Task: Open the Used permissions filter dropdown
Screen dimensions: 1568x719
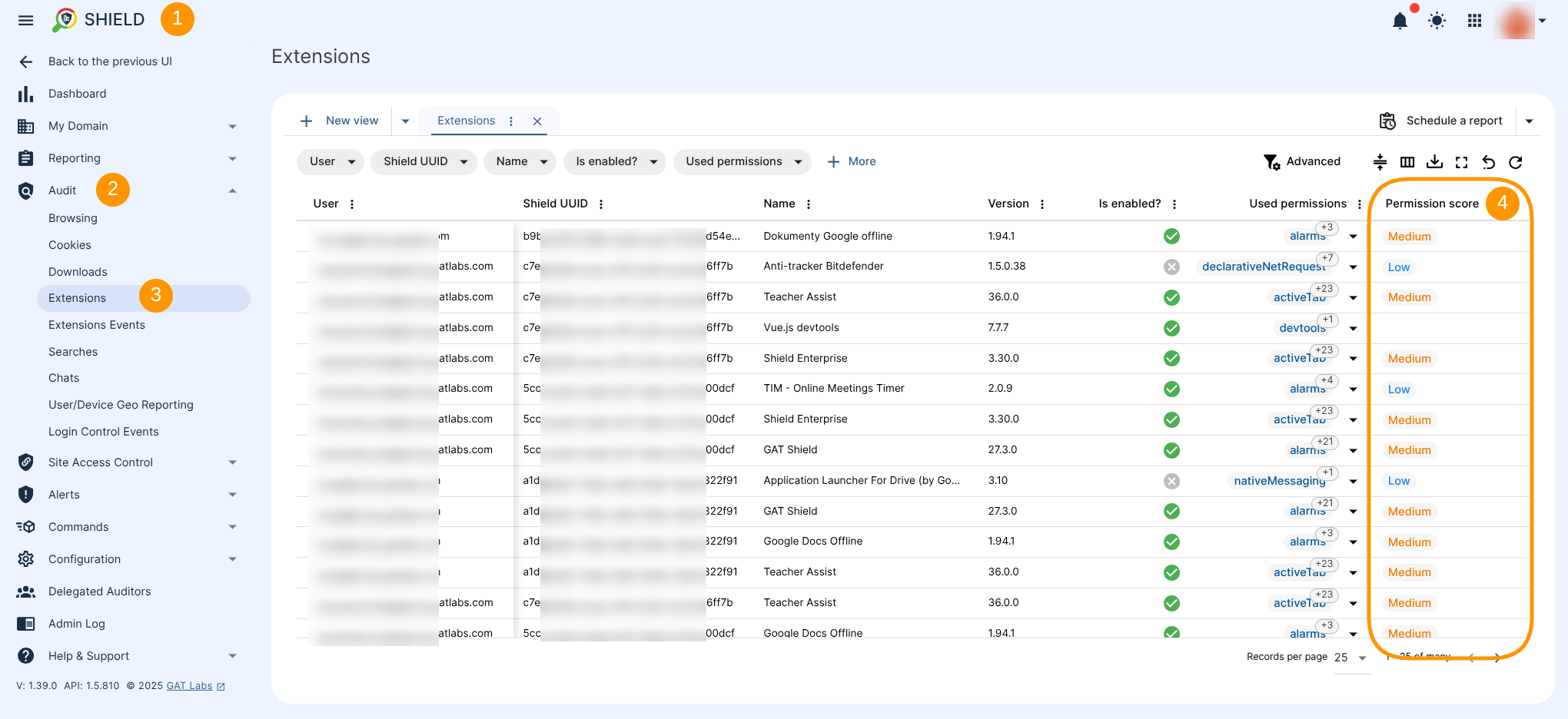Action: pos(742,161)
